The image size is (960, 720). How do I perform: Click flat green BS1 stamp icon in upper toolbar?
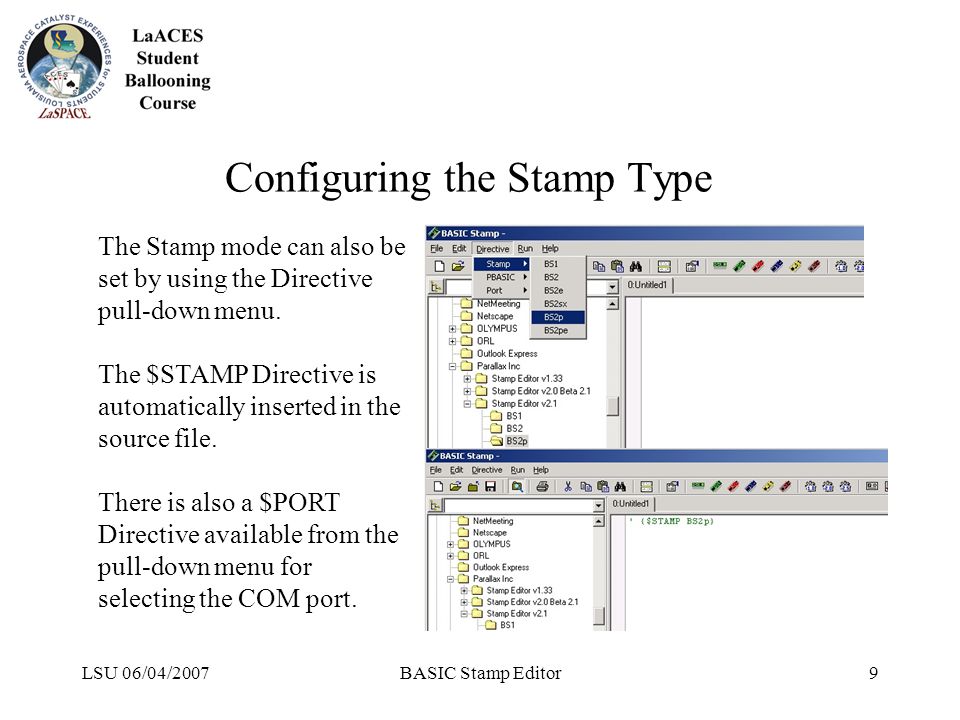[x=720, y=265]
